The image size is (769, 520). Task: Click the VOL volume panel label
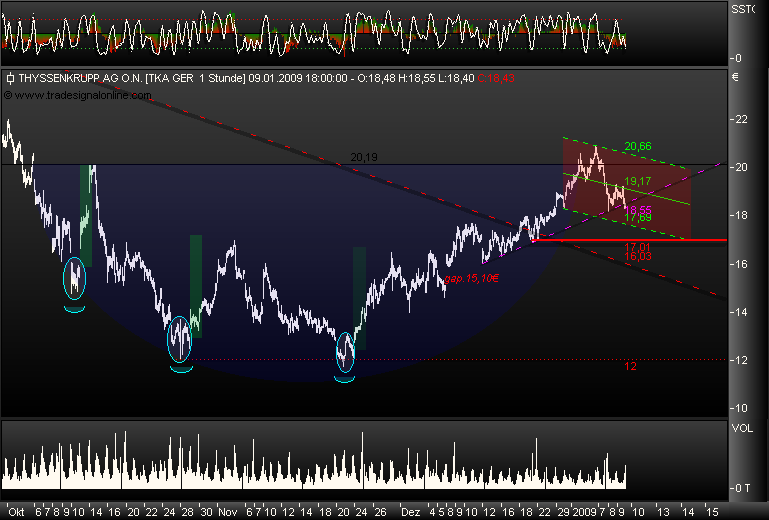742,427
